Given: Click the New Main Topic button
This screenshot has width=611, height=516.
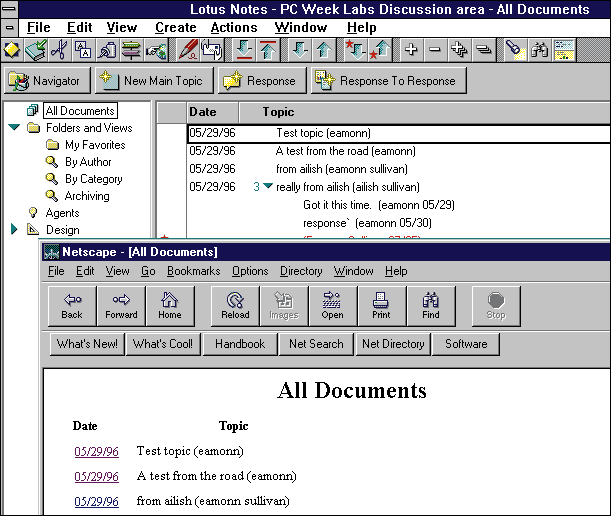Looking at the screenshot, I should point(154,81).
